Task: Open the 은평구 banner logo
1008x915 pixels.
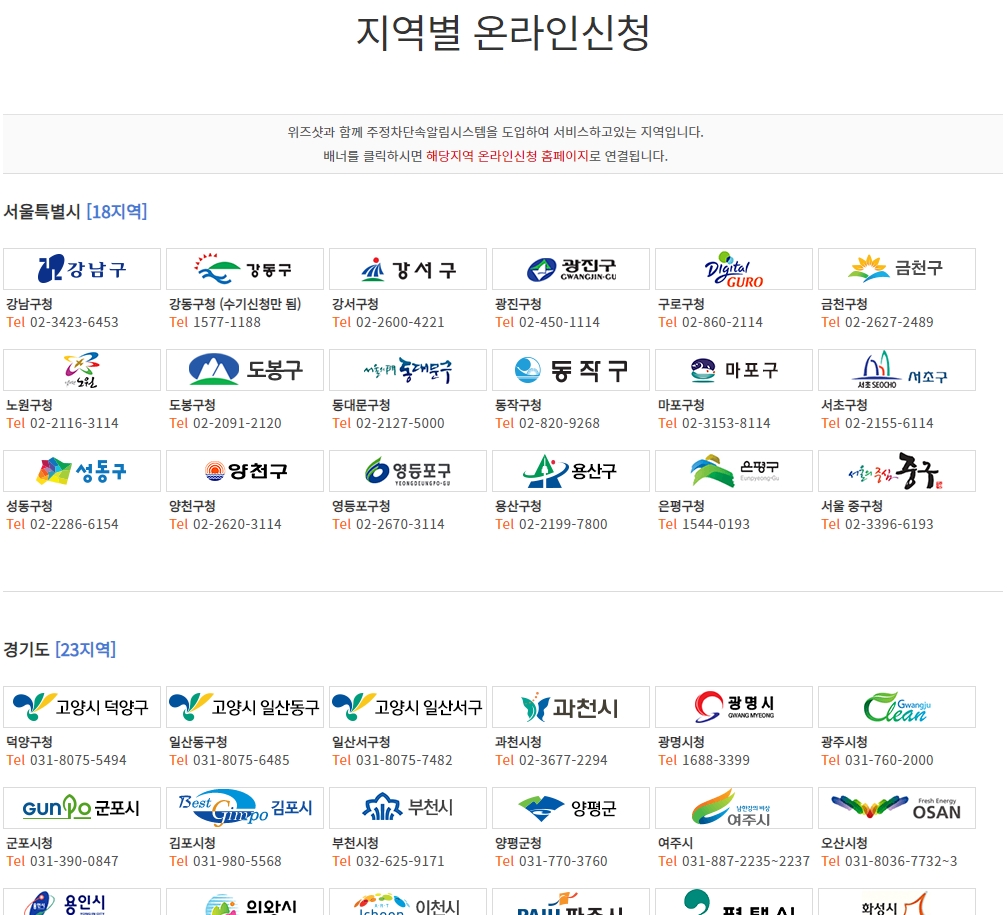Action: click(x=734, y=471)
